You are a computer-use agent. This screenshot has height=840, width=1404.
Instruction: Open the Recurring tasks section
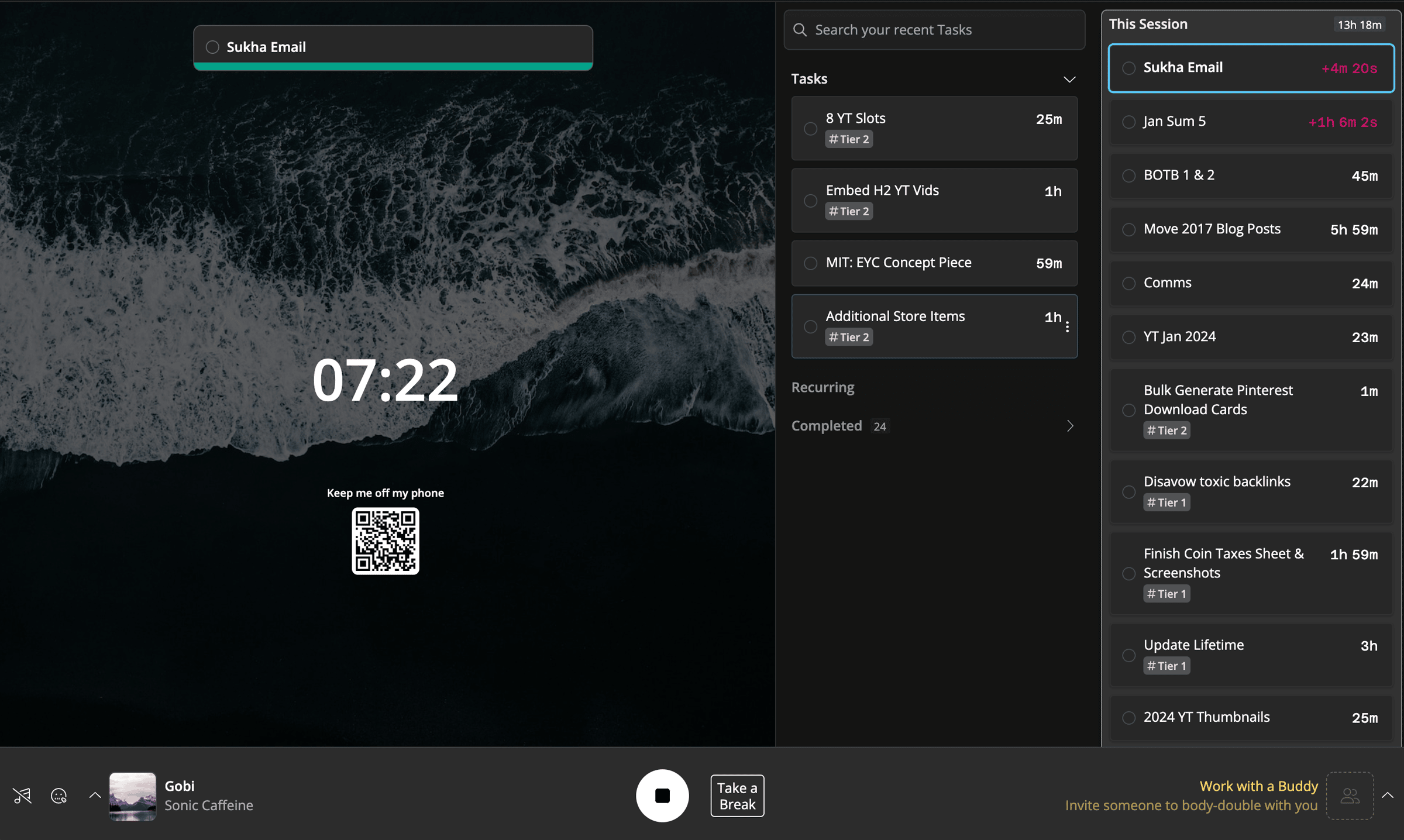[x=823, y=387]
